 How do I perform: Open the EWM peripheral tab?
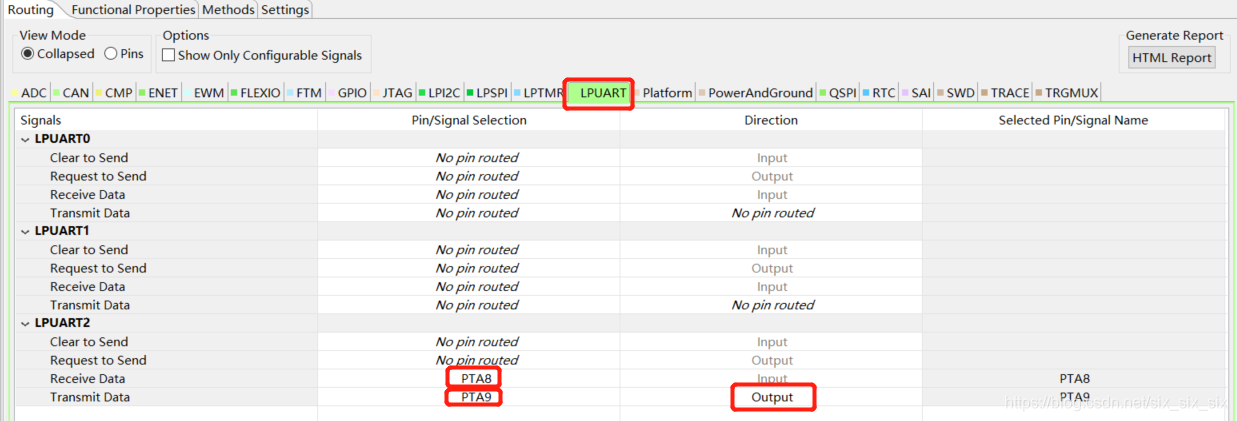pyautogui.click(x=205, y=93)
